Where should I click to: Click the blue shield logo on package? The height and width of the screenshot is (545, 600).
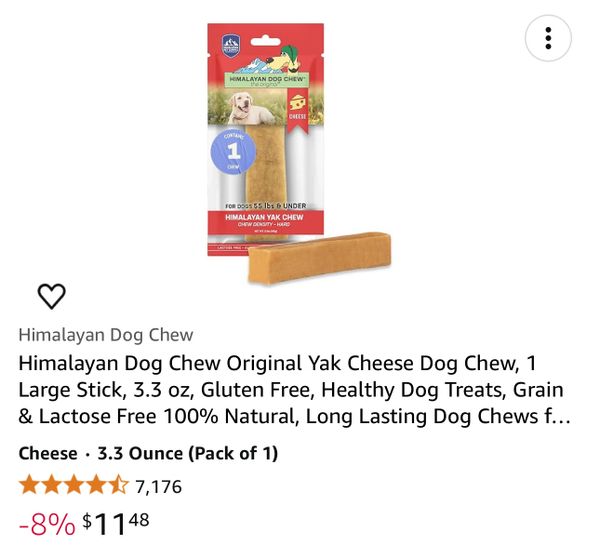231,46
